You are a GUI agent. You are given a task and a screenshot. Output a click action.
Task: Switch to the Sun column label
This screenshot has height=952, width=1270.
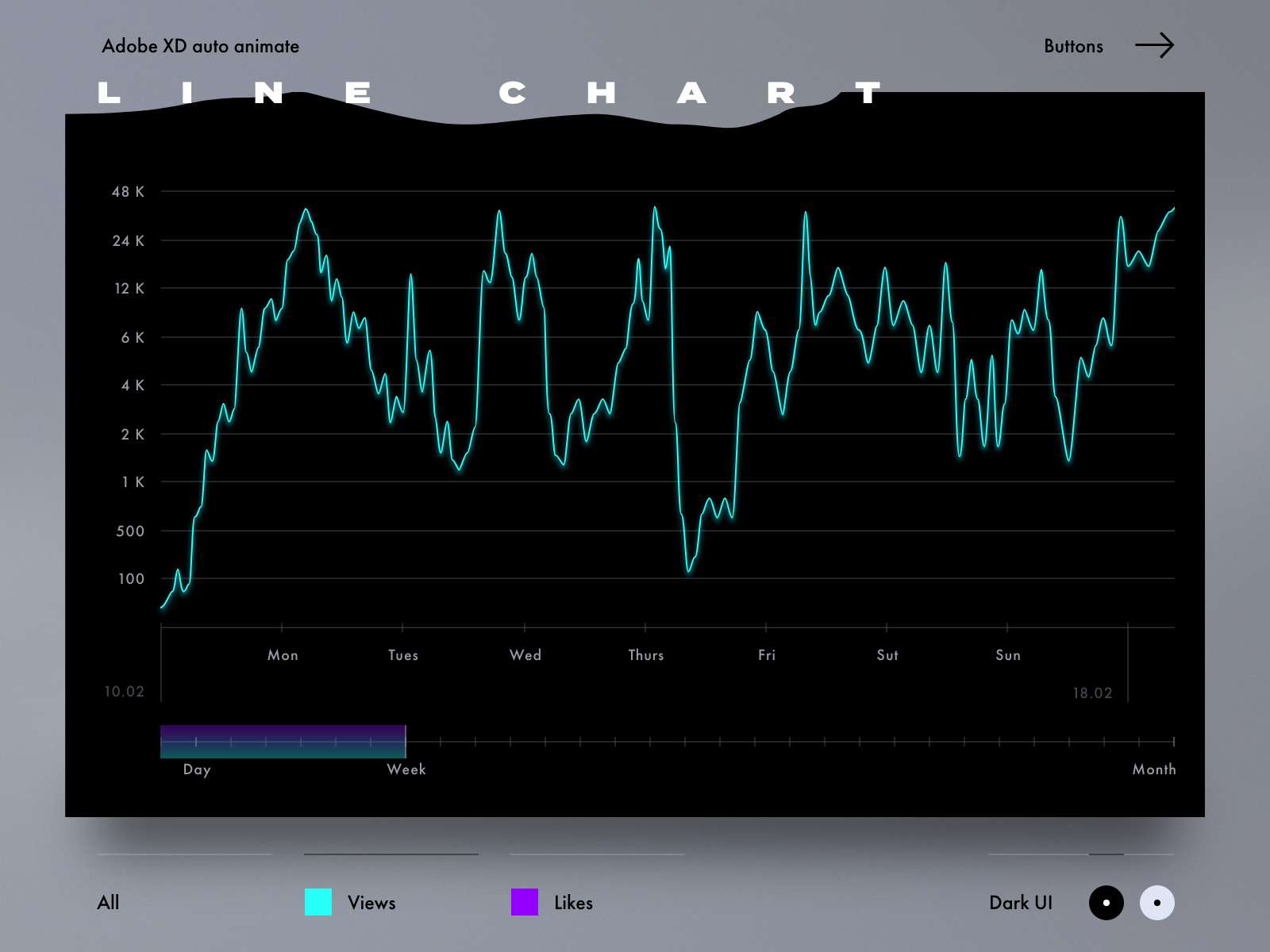pyautogui.click(x=1008, y=654)
